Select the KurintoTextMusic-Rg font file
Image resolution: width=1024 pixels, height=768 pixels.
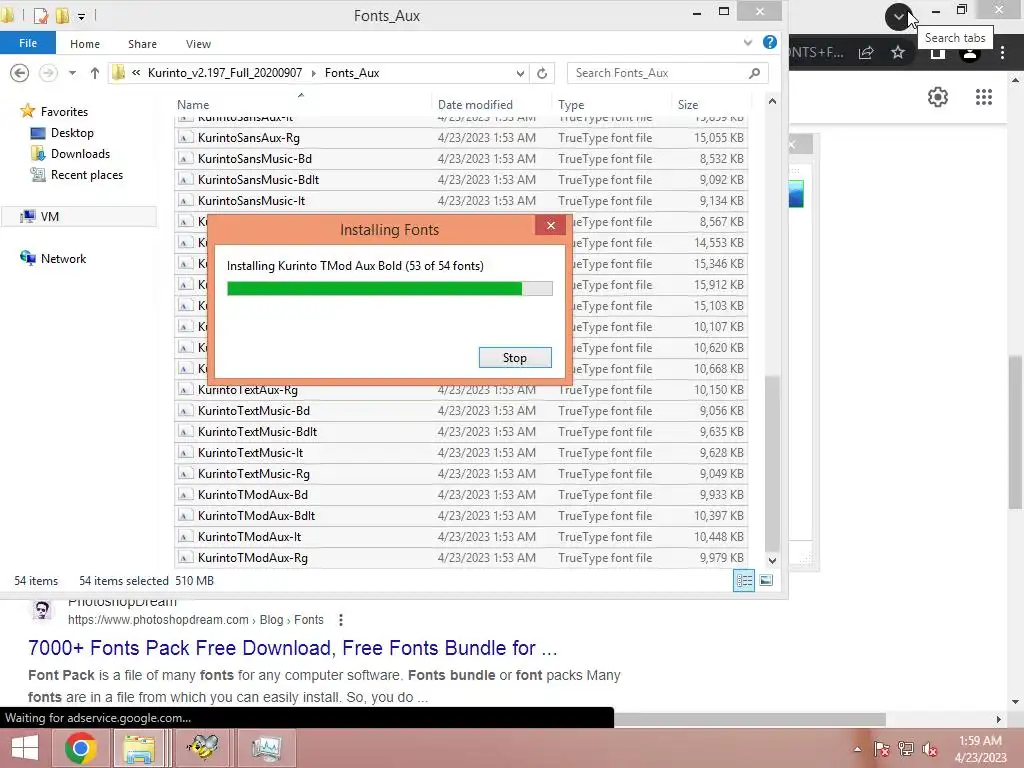point(461,473)
